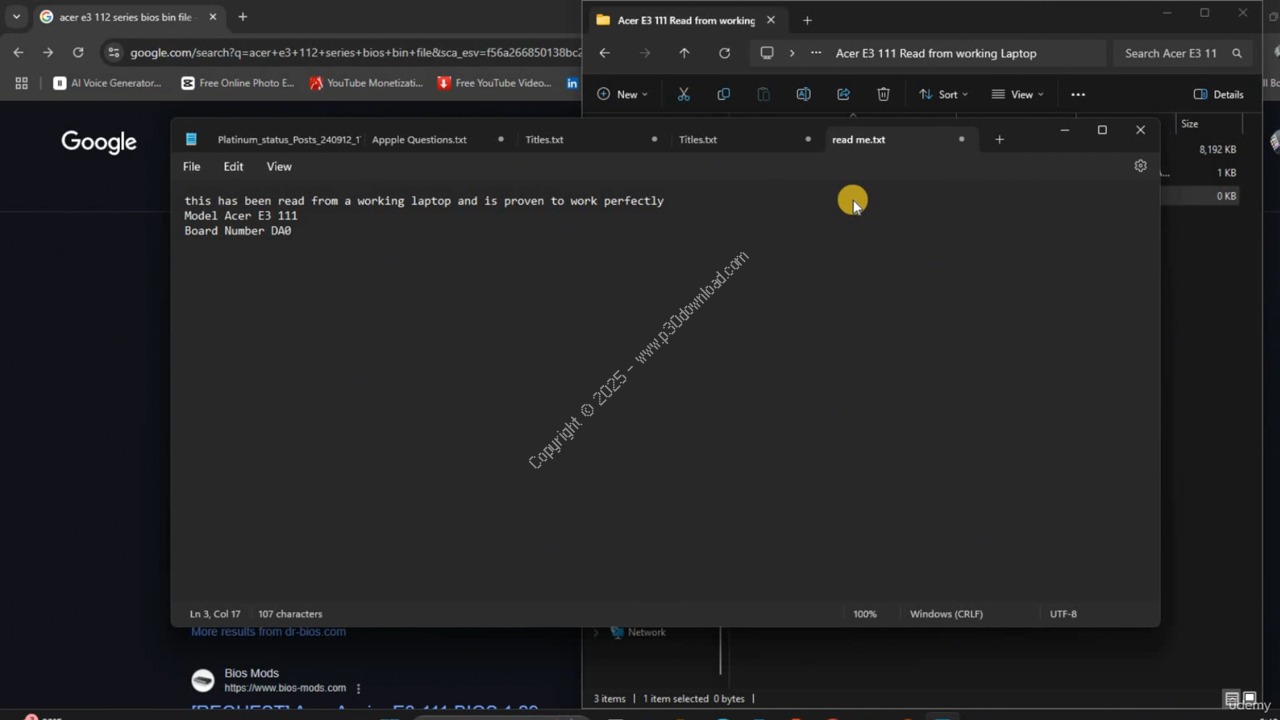Screen dimensions: 1280x720
Task: Open Chrome tab search dropdown
Action: [x=16, y=17]
